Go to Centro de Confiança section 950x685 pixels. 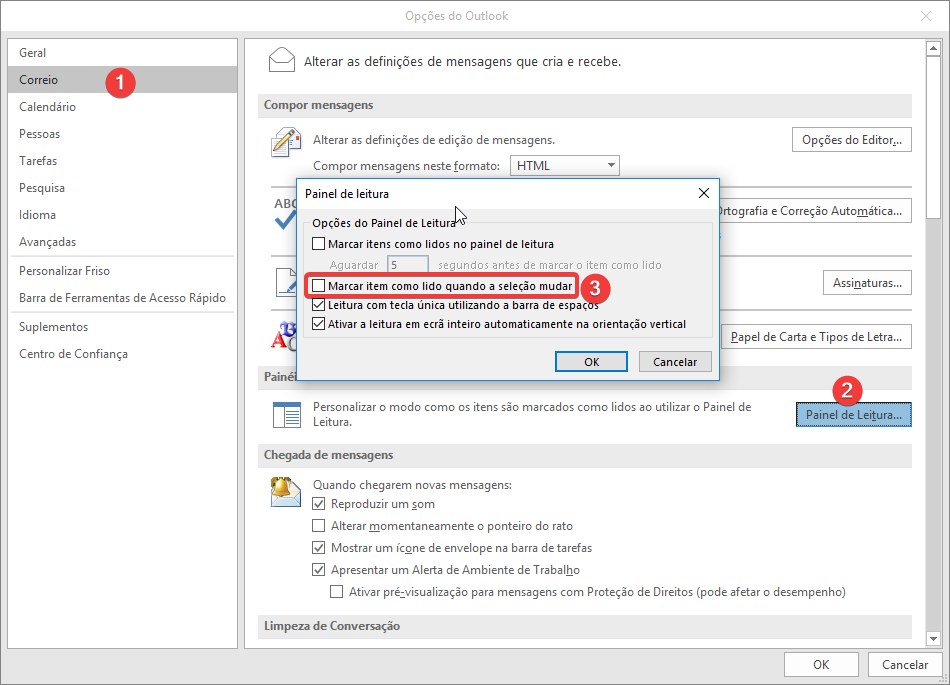tap(73, 354)
